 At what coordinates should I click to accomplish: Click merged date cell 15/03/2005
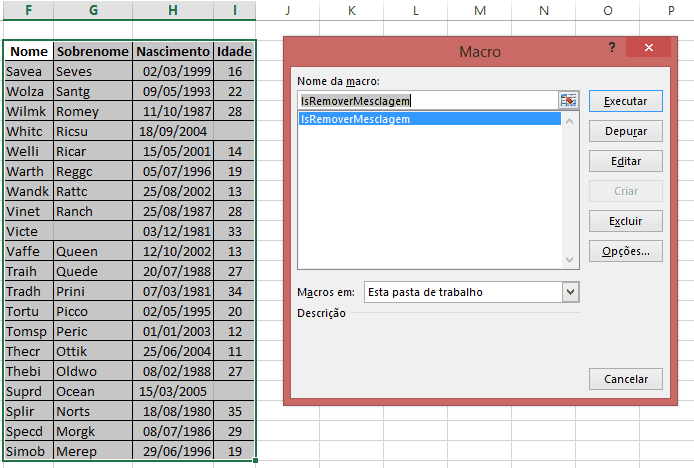193,391
